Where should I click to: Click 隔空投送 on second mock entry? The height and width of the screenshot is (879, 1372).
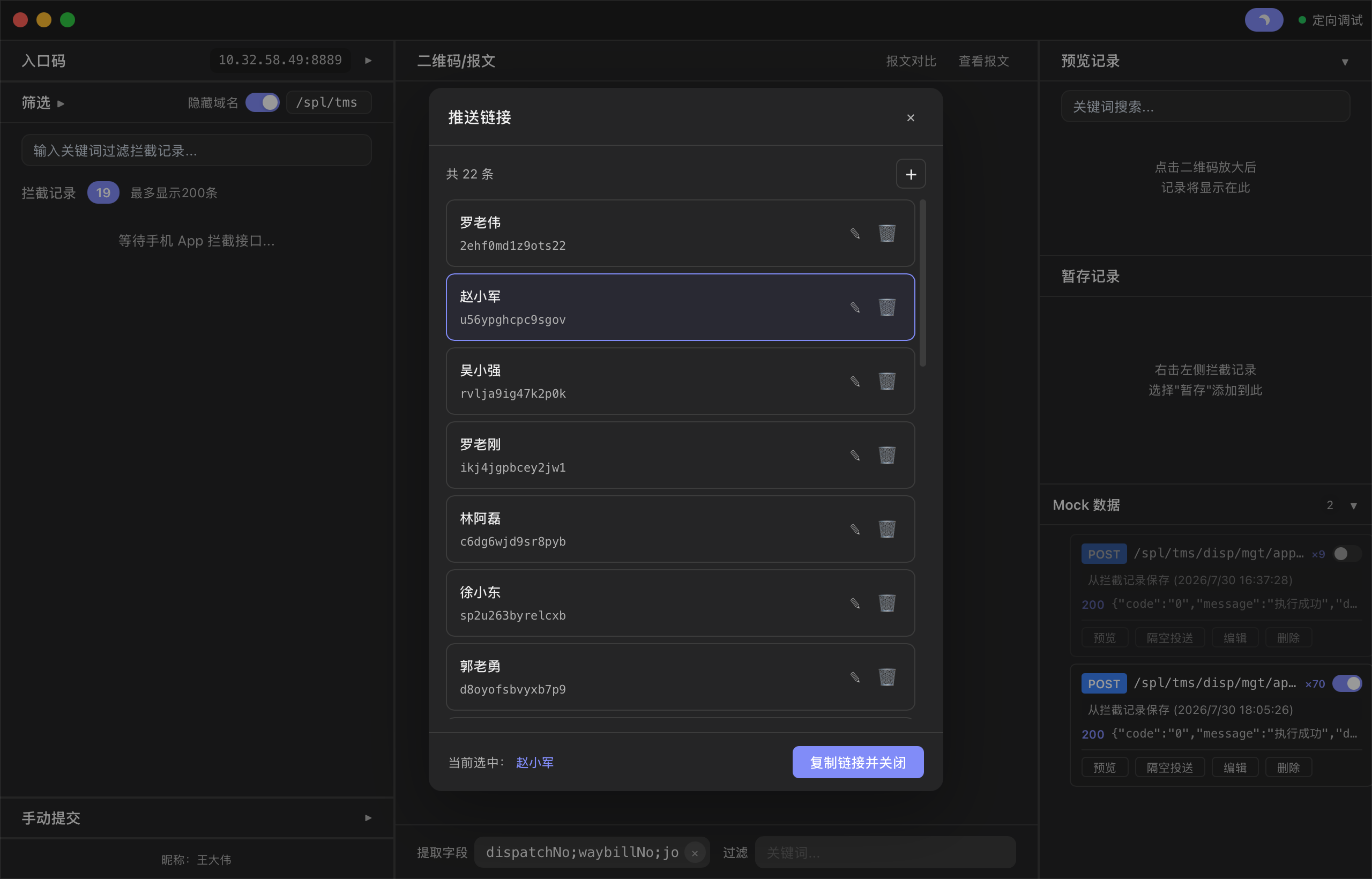point(1170,768)
